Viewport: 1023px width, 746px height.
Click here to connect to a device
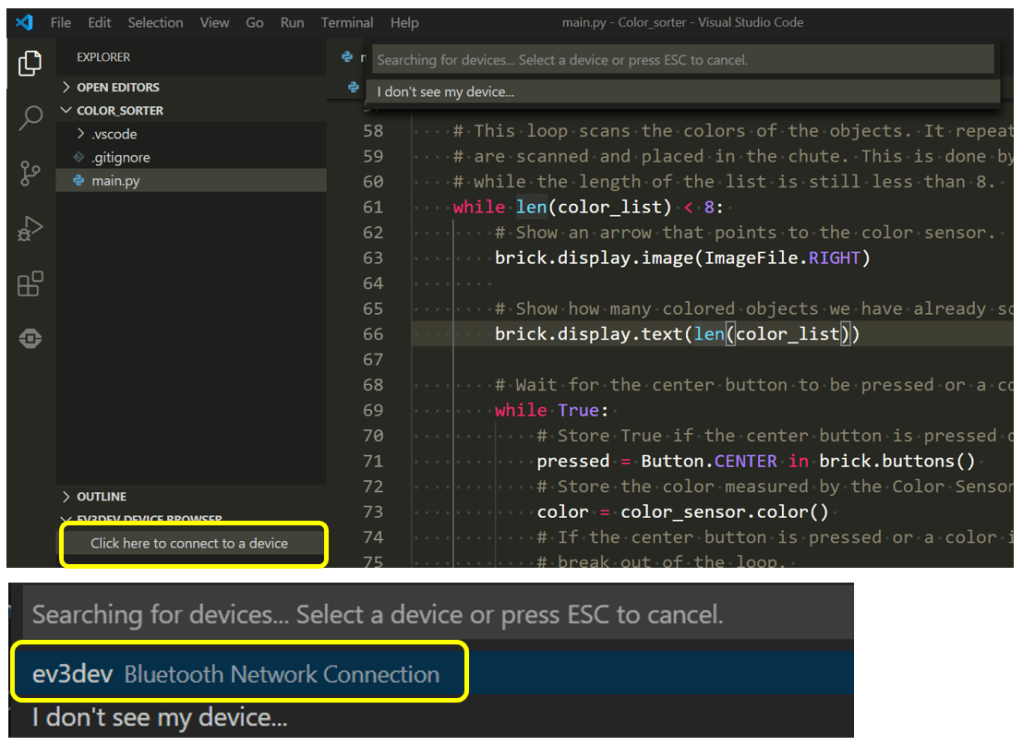pos(189,543)
